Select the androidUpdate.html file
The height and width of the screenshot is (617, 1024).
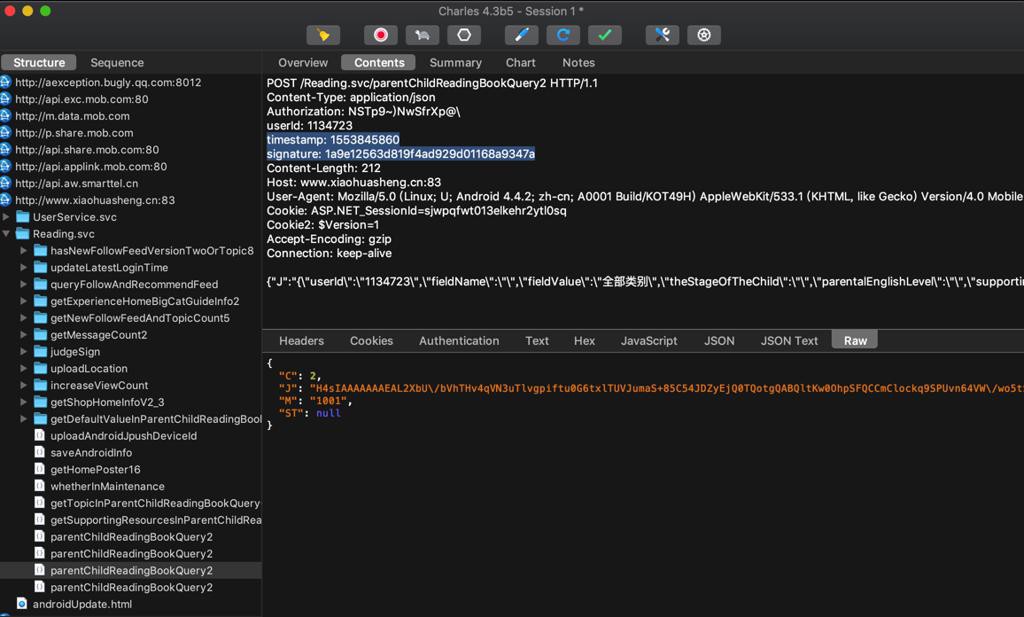coord(82,604)
